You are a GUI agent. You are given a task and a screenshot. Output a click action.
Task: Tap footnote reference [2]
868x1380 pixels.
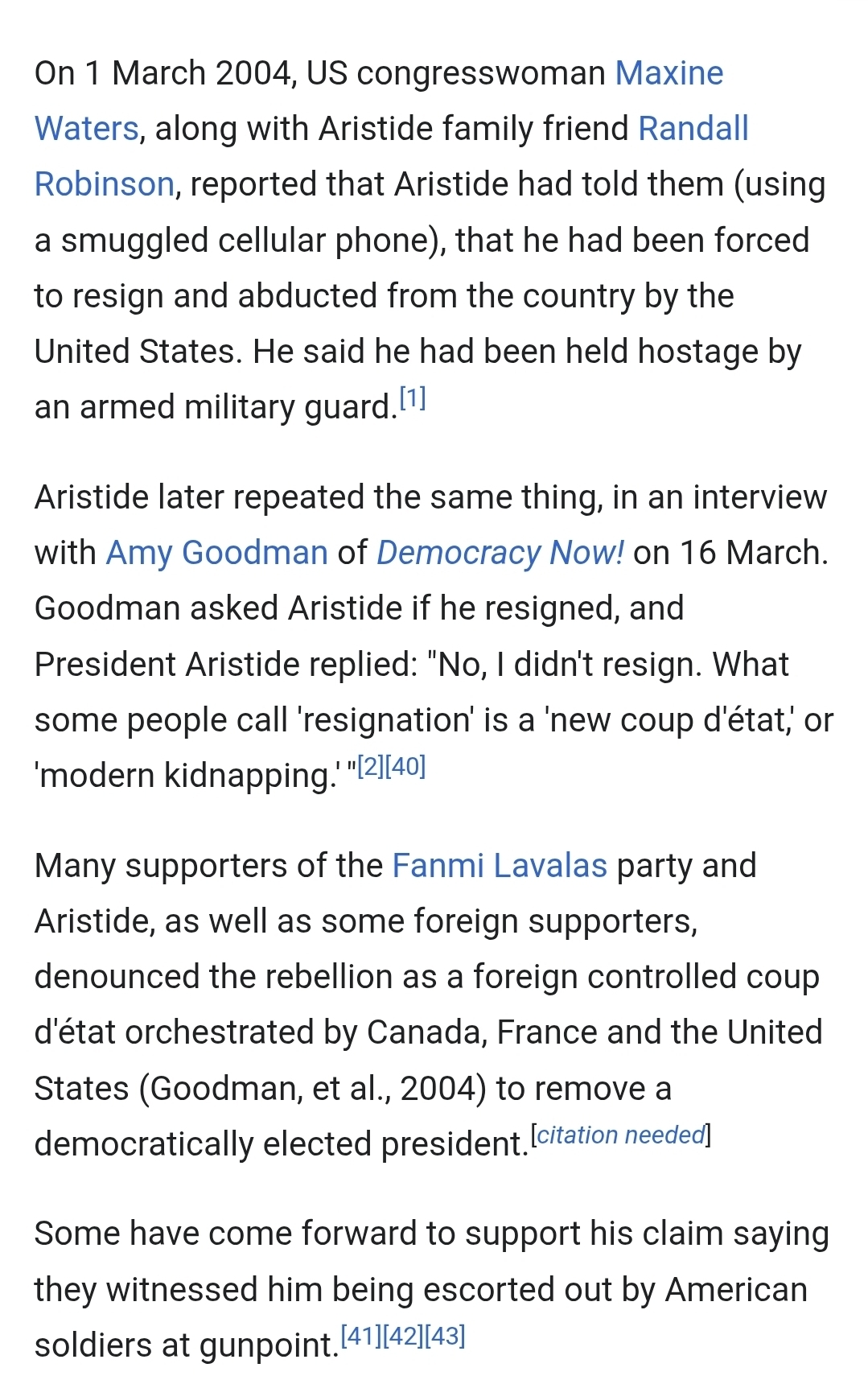pos(371,766)
